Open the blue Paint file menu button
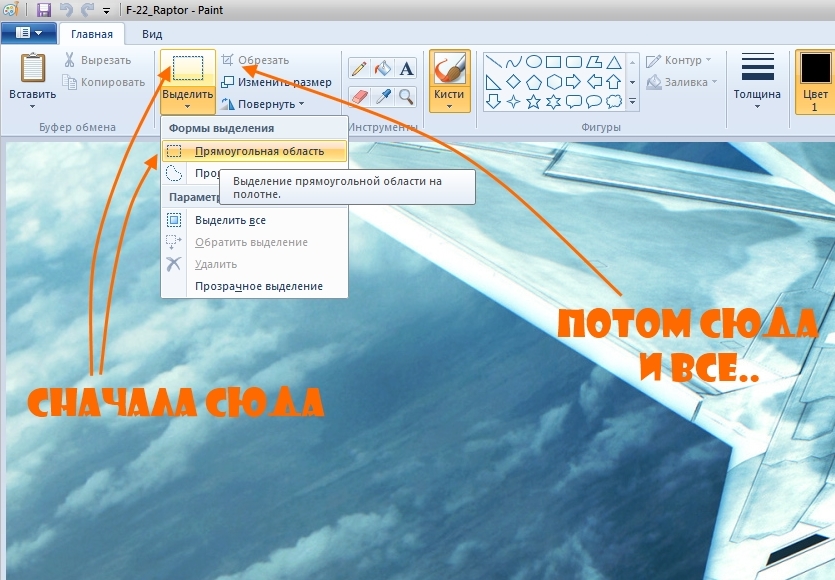 [x=29, y=33]
